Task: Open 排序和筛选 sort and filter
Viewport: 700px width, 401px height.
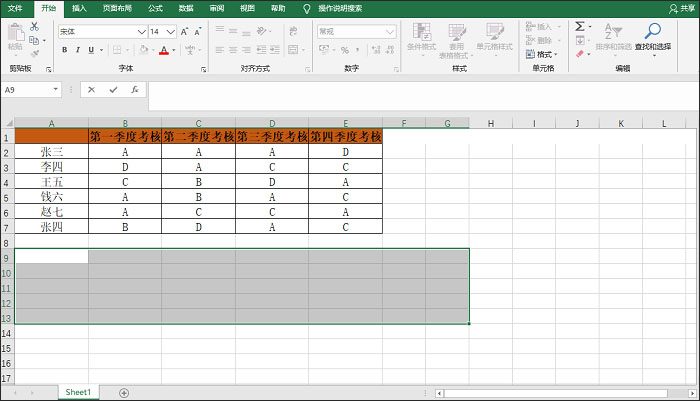Action: point(613,38)
